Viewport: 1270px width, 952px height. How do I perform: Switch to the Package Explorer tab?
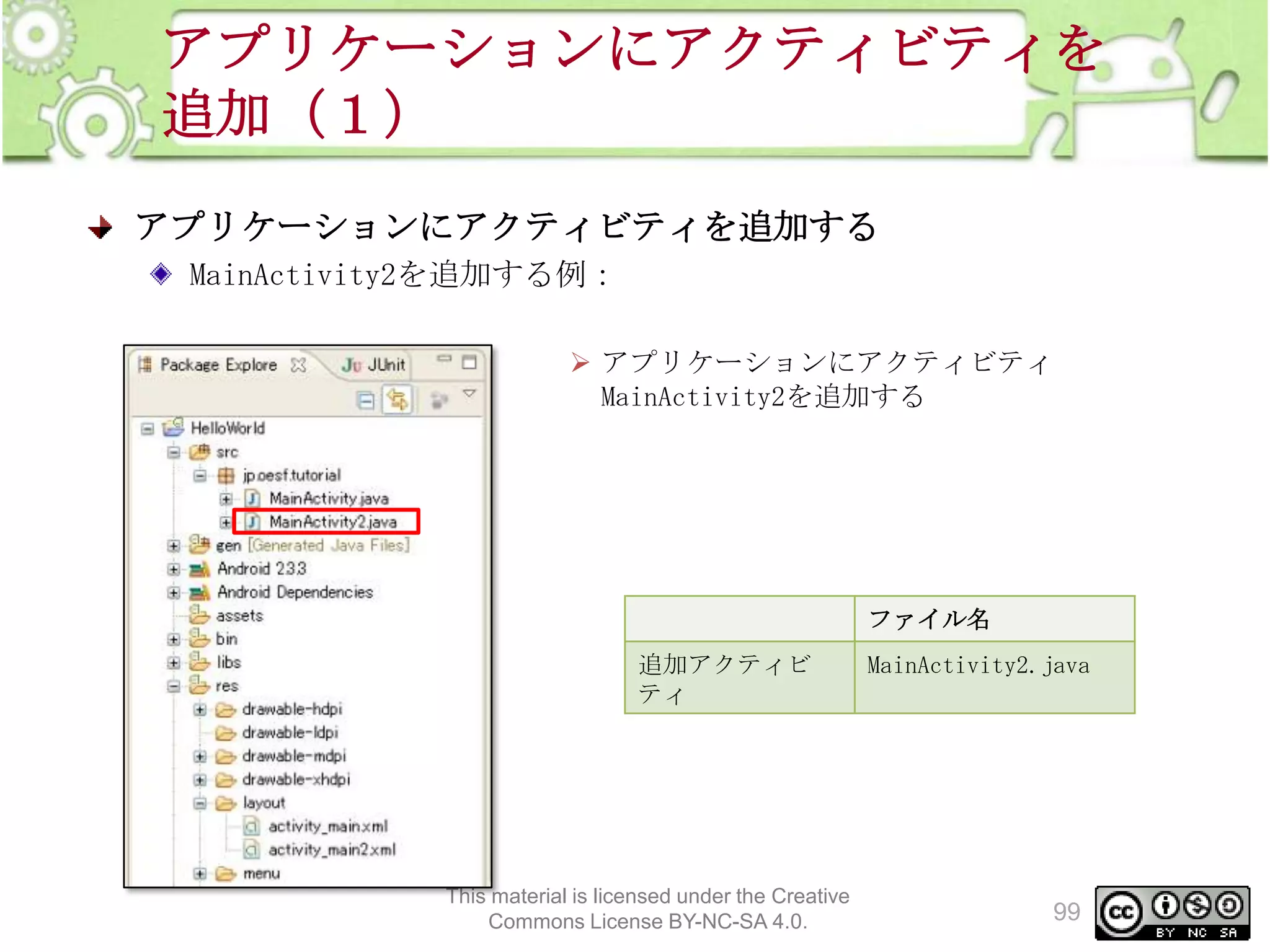click(x=218, y=364)
